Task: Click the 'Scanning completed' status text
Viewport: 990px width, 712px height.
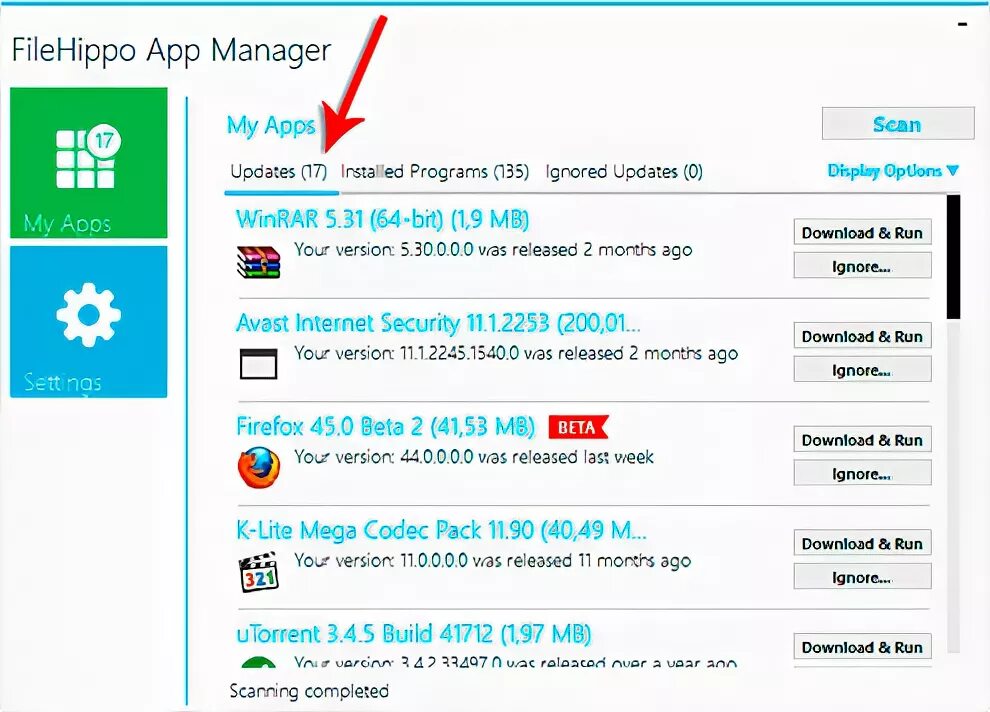Action: tap(309, 691)
